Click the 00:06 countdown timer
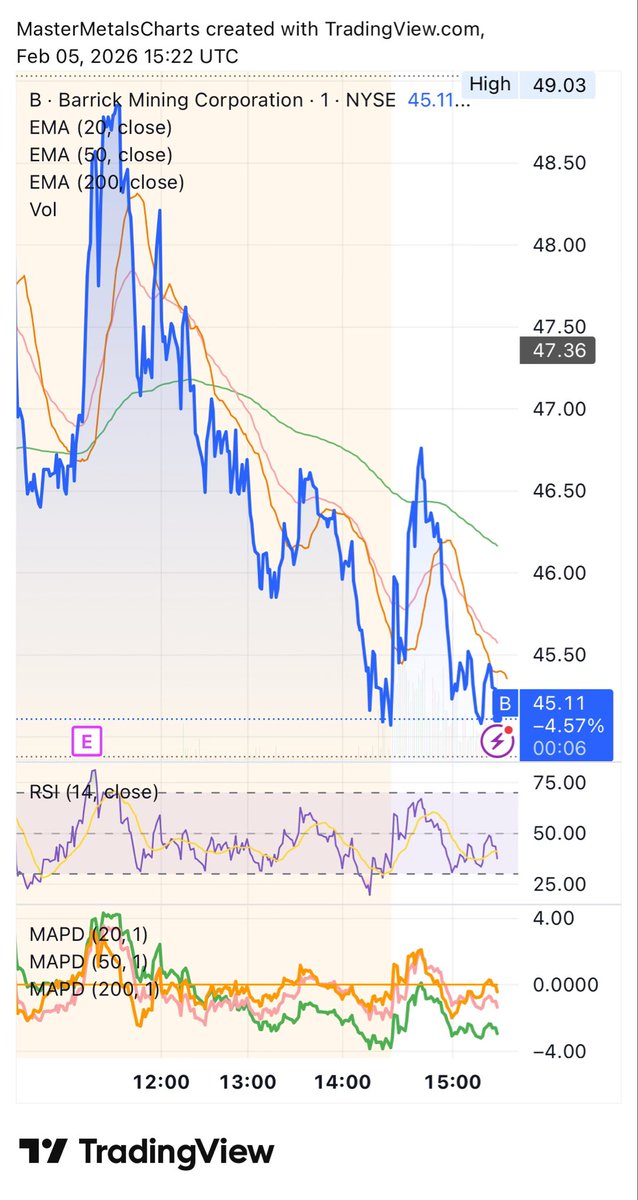 point(560,747)
